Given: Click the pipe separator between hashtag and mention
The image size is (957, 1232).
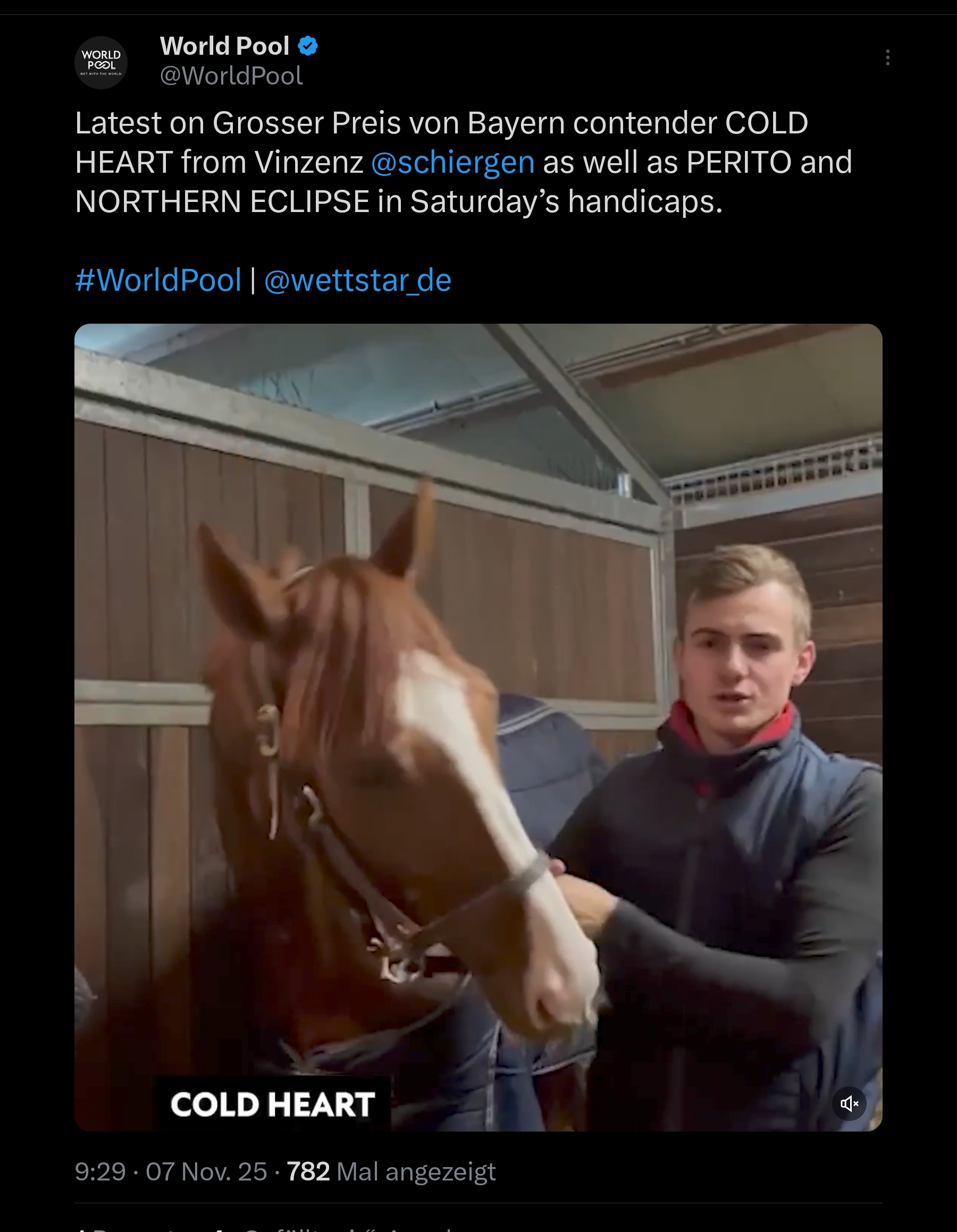Looking at the screenshot, I should 253,280.
